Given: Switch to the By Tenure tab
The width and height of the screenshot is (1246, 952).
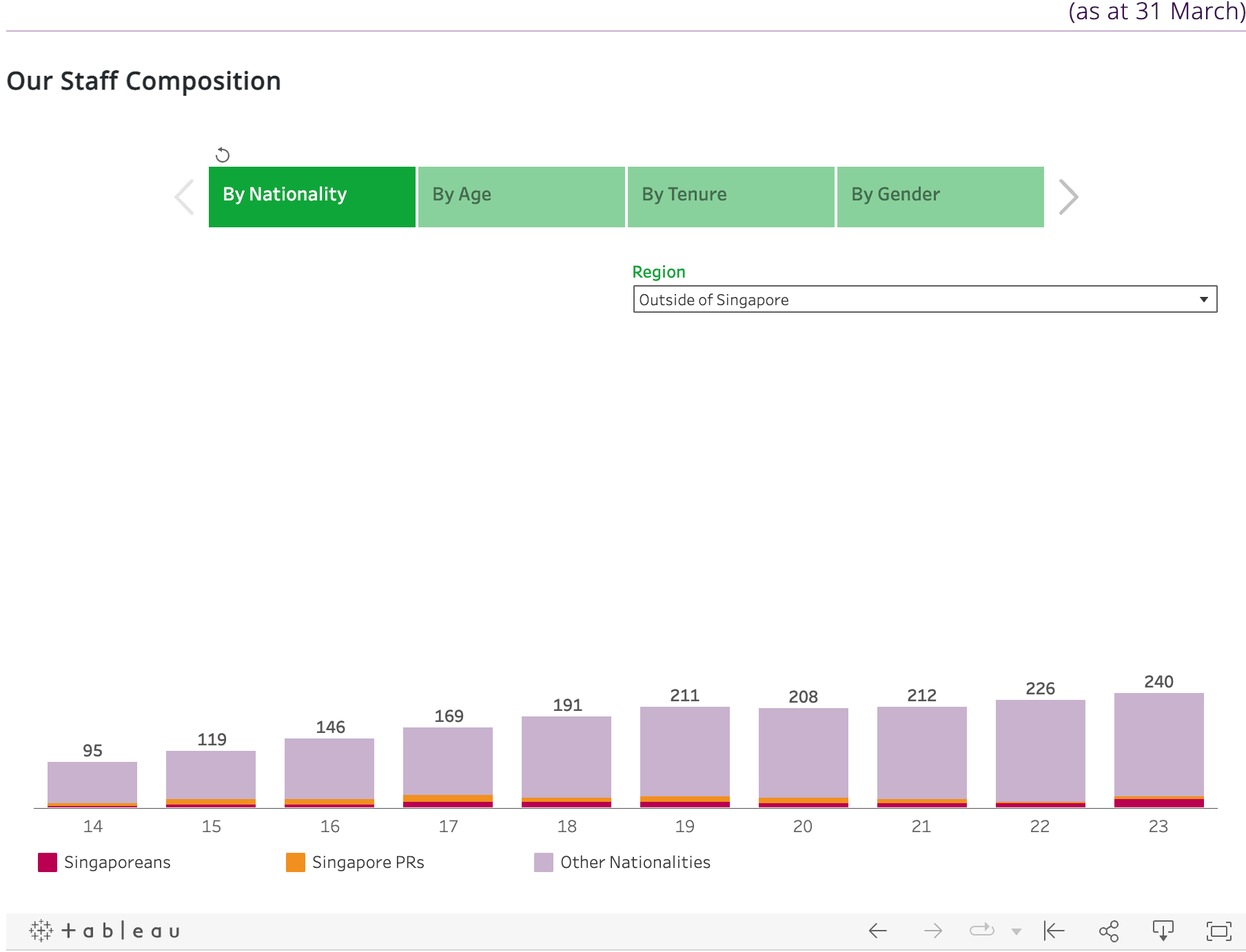Looking at the screenshot, I should (x=731, y=197).
